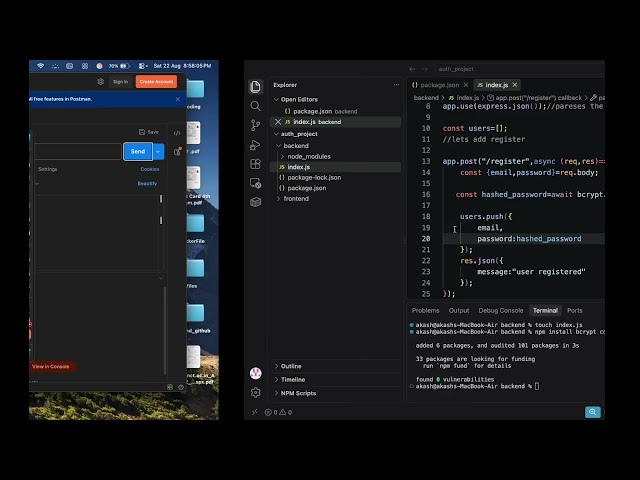This screenshot has height=480, width=640.
Task: Open the cube-shaped extension view in activity bar
Action: 256,202
